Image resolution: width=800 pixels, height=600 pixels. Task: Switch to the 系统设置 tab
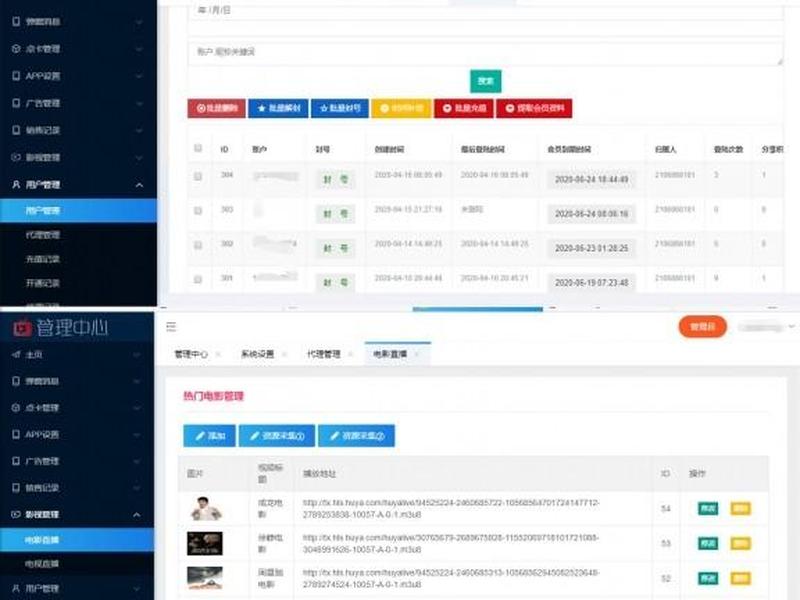[257, 354]
